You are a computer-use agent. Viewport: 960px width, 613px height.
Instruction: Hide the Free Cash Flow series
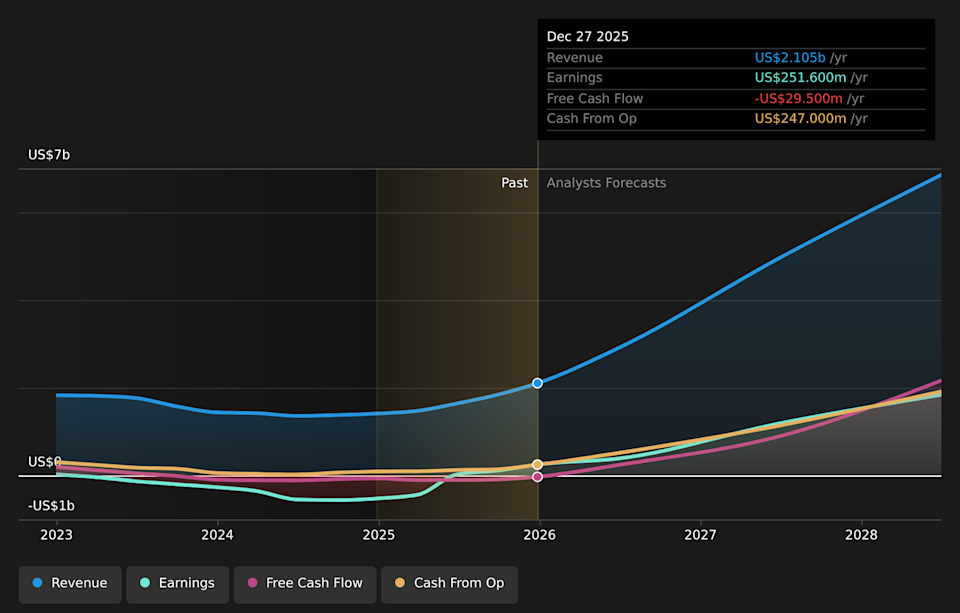[304, 583]
